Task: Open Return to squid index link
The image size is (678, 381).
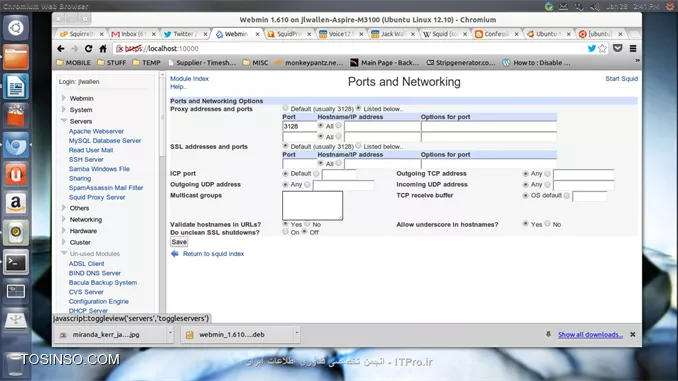Action: coord(213,254)
